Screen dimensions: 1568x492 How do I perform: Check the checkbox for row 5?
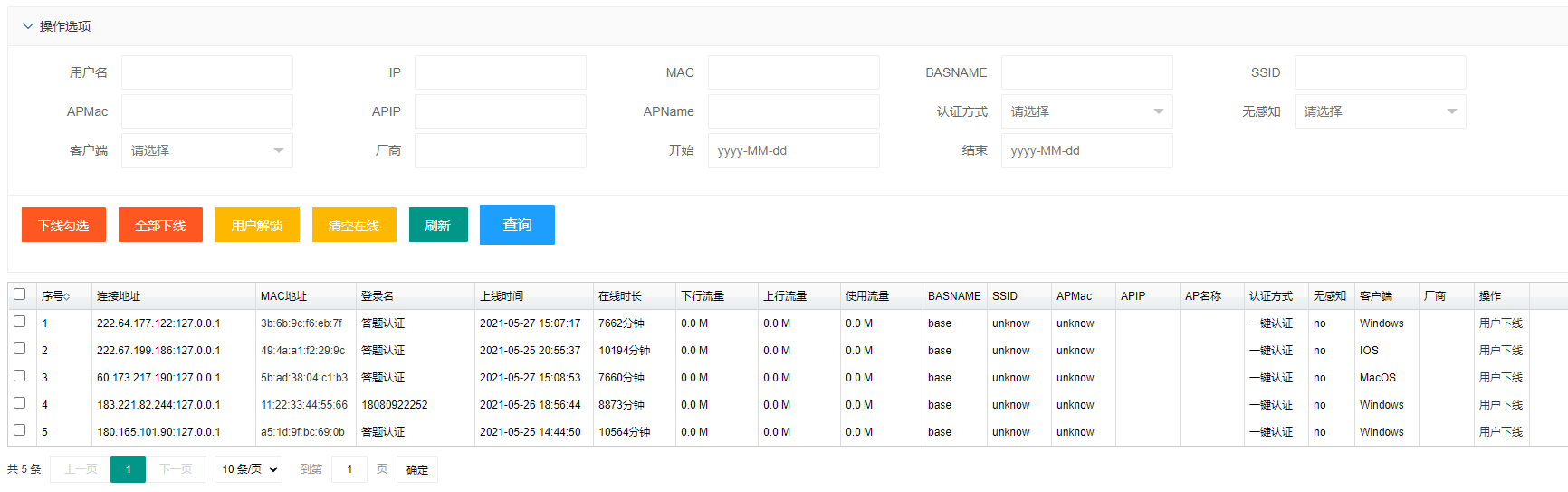pyautogui.click(x=19, y=430)
